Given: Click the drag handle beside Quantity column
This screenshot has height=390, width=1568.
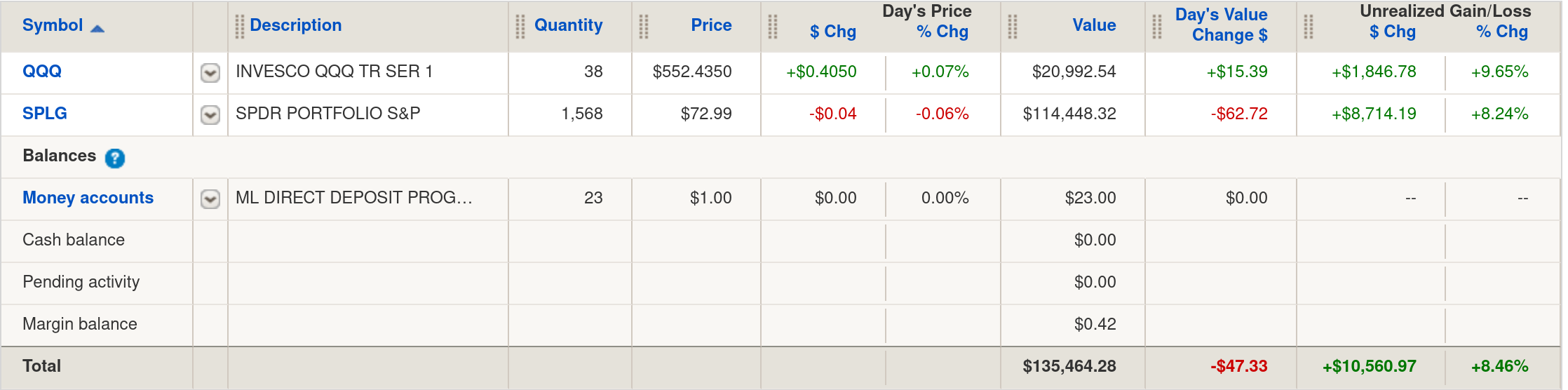Looking at the screenshot, I should click(x=520, y=27).
